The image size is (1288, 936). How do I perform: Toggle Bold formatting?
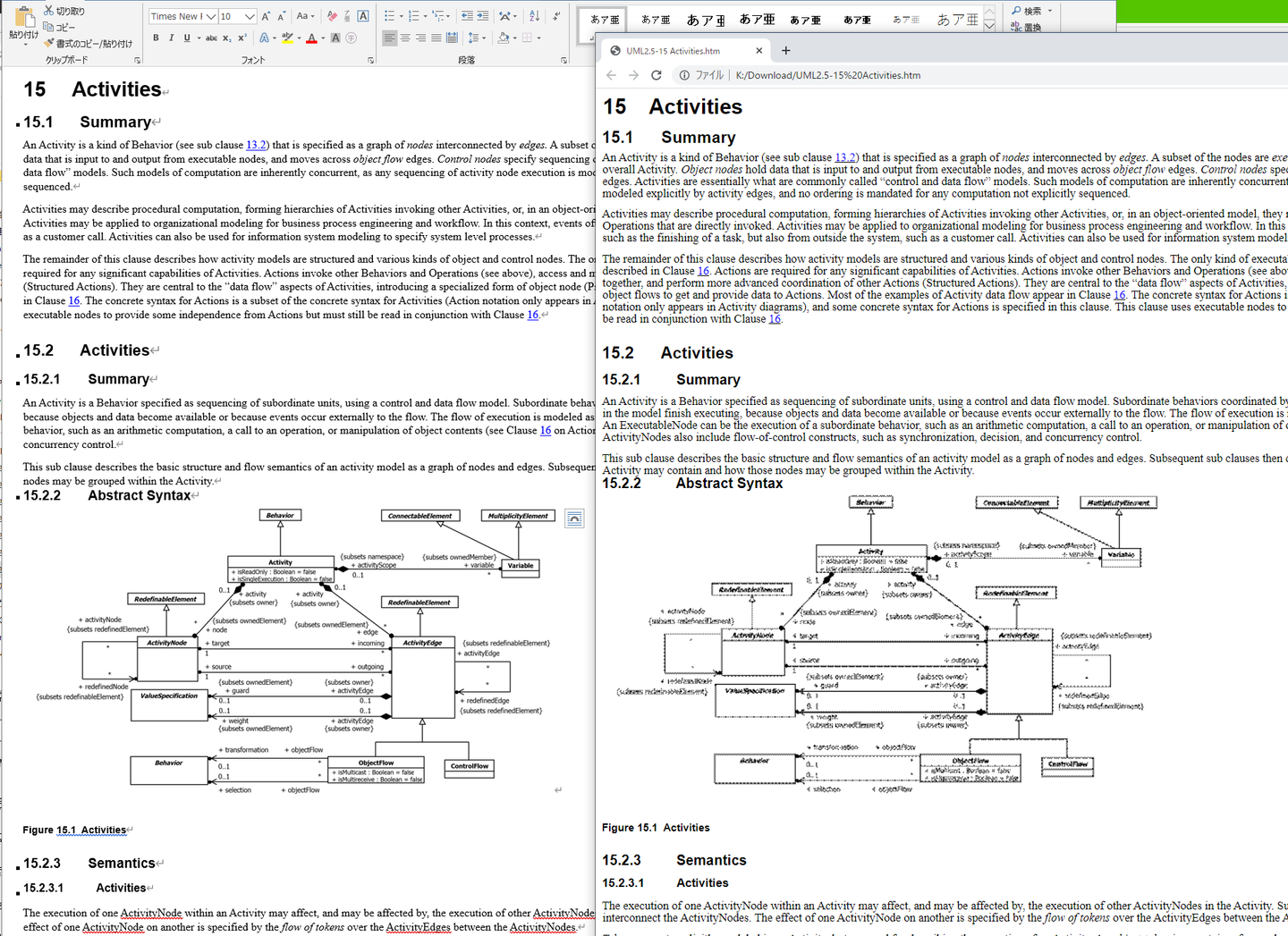[x=156, y=38]
